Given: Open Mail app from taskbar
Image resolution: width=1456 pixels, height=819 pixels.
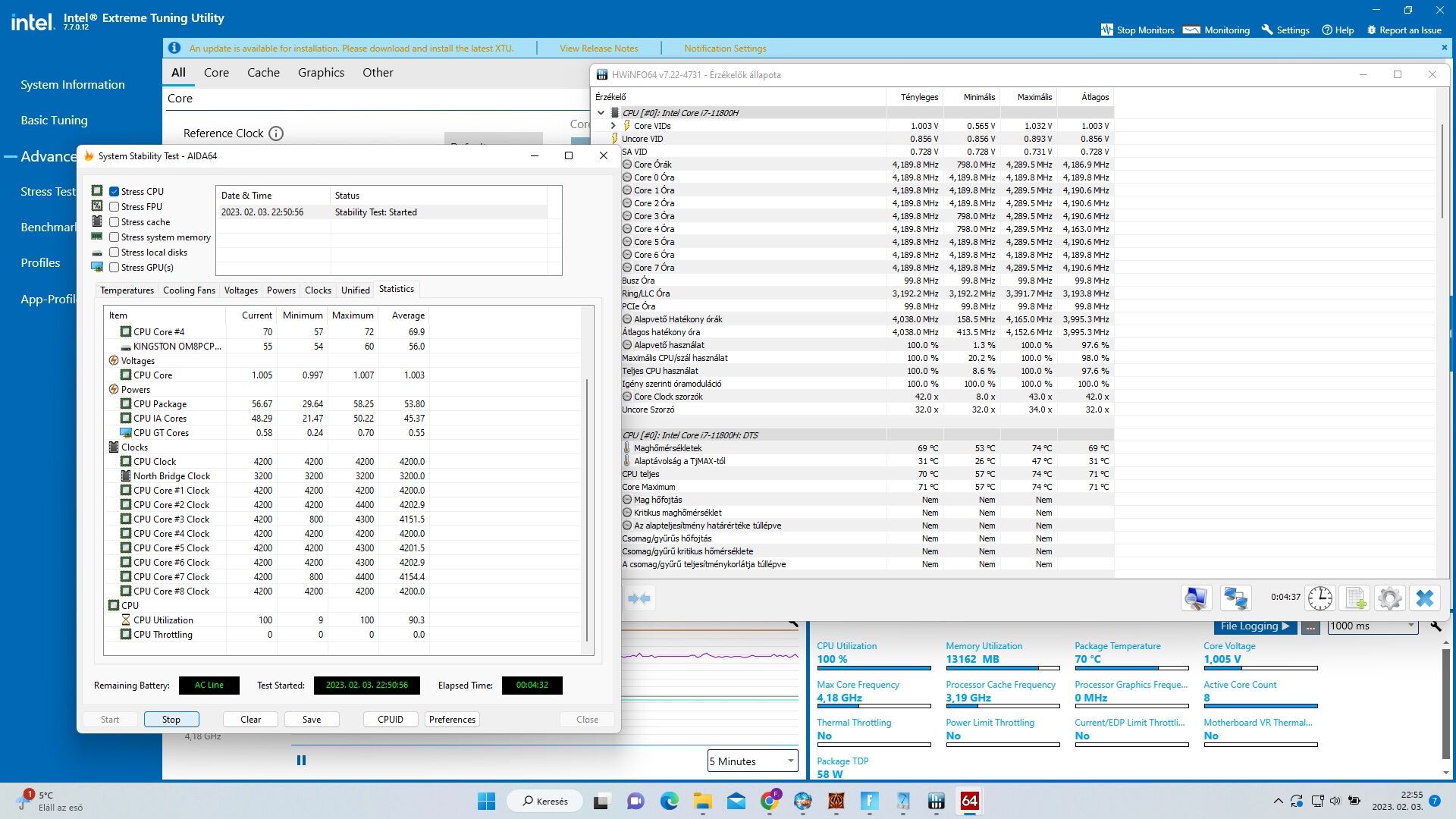Looking at the screenshot, I should 736,801.
